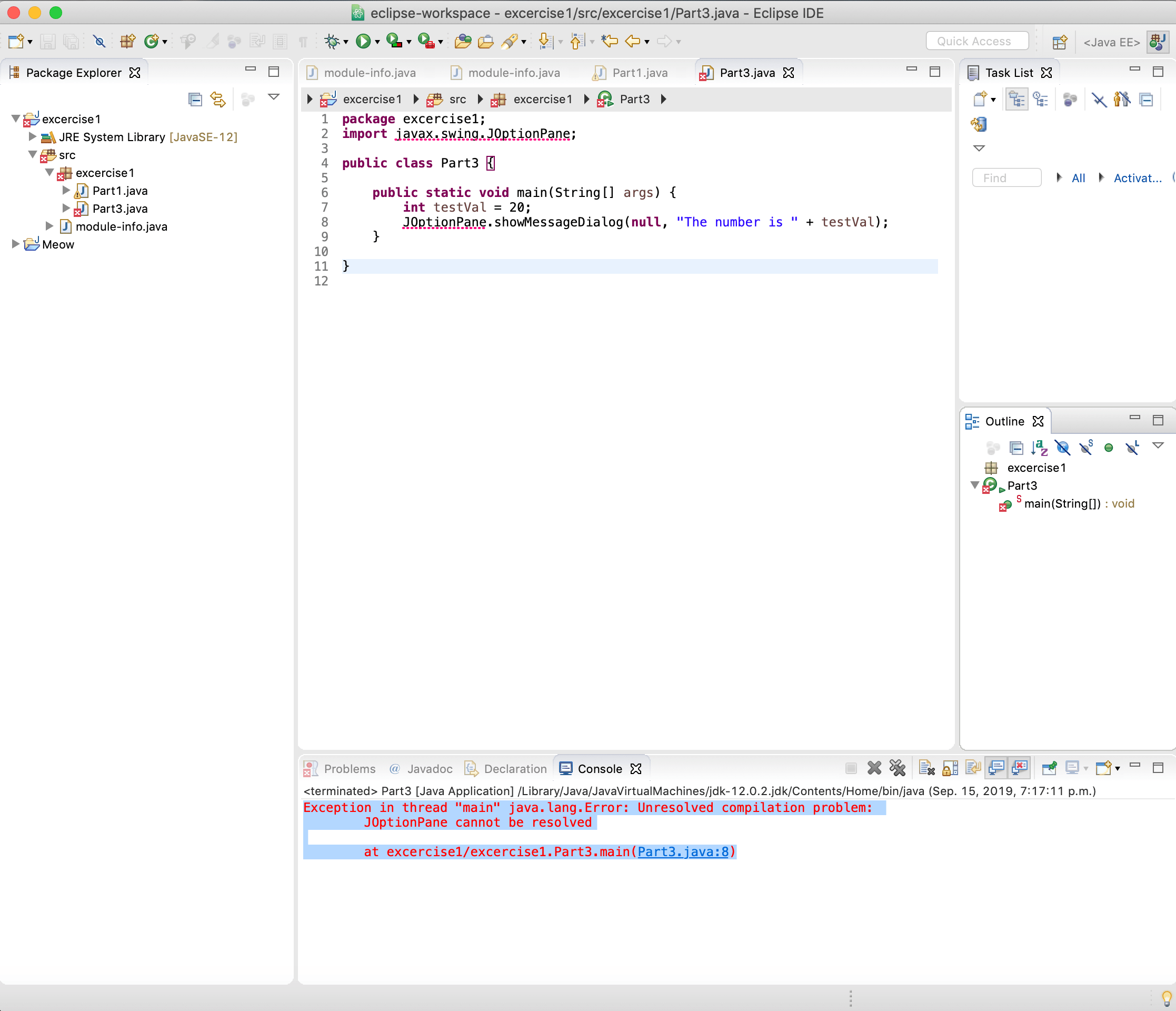Select Part3.java in Package Explorer
Image resolution: width=1176 pixels, height=1011 pixels.
click(x=119, y=209)
